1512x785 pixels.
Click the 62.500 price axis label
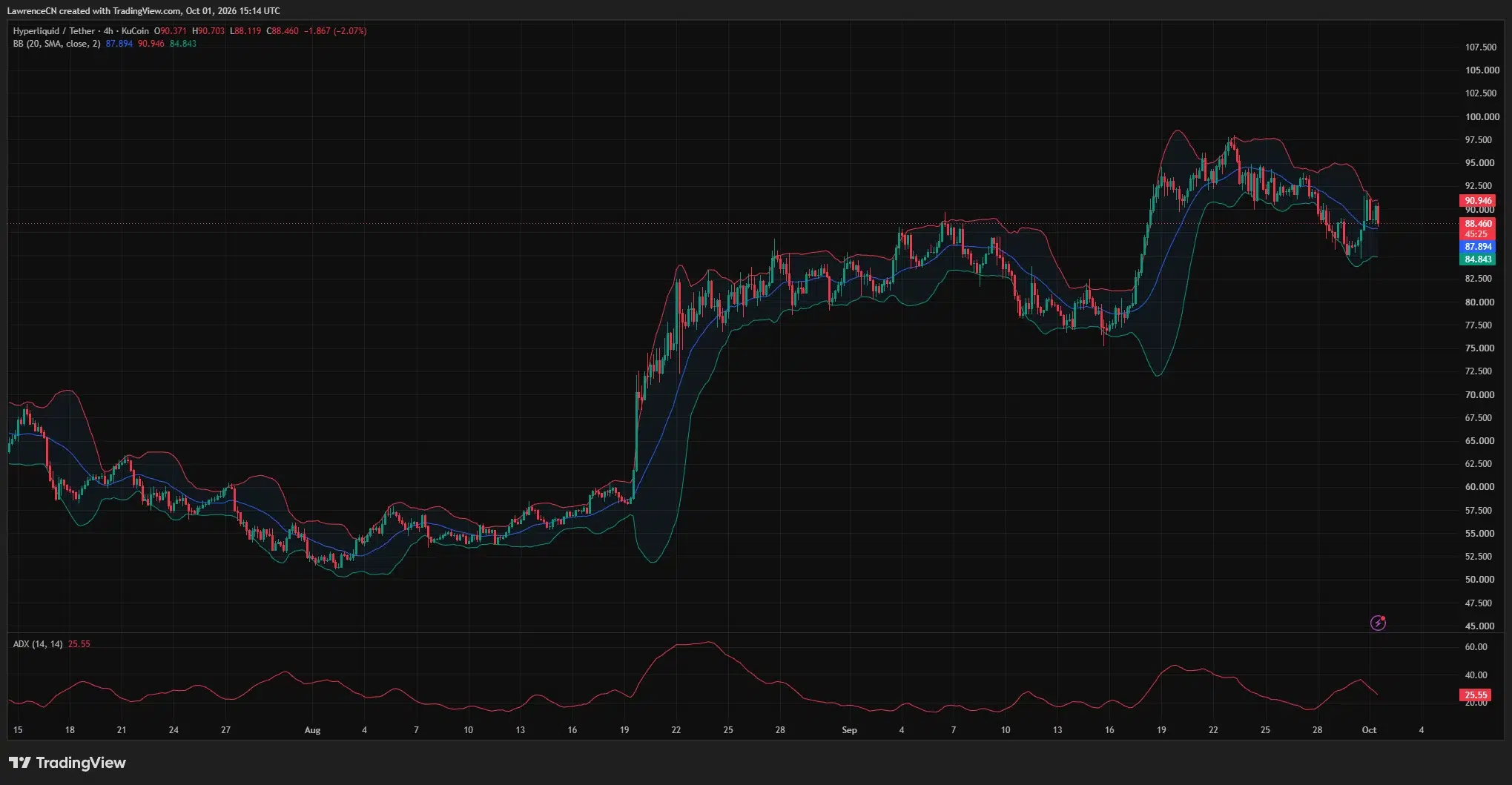(1479, 464)
